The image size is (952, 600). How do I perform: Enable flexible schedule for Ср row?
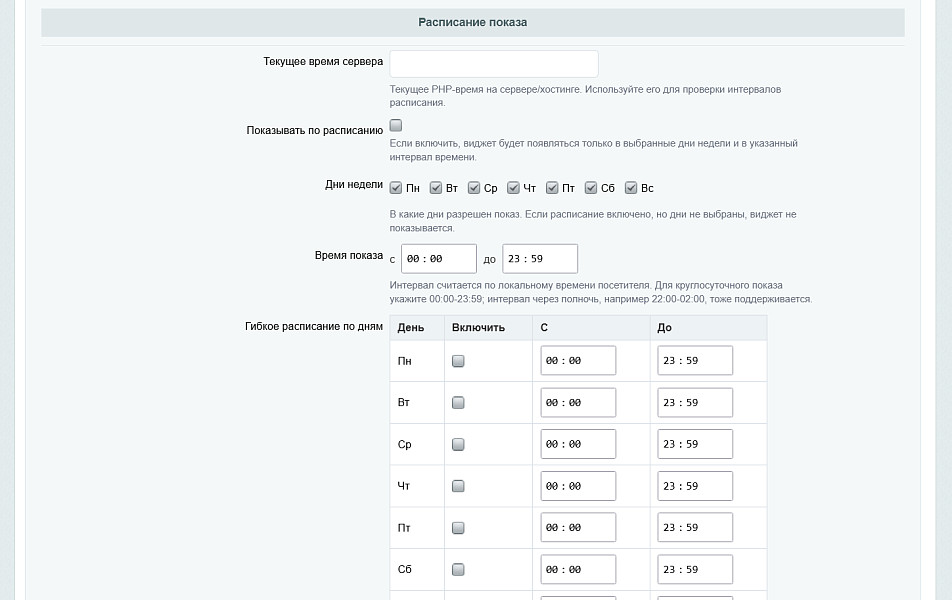458,445
